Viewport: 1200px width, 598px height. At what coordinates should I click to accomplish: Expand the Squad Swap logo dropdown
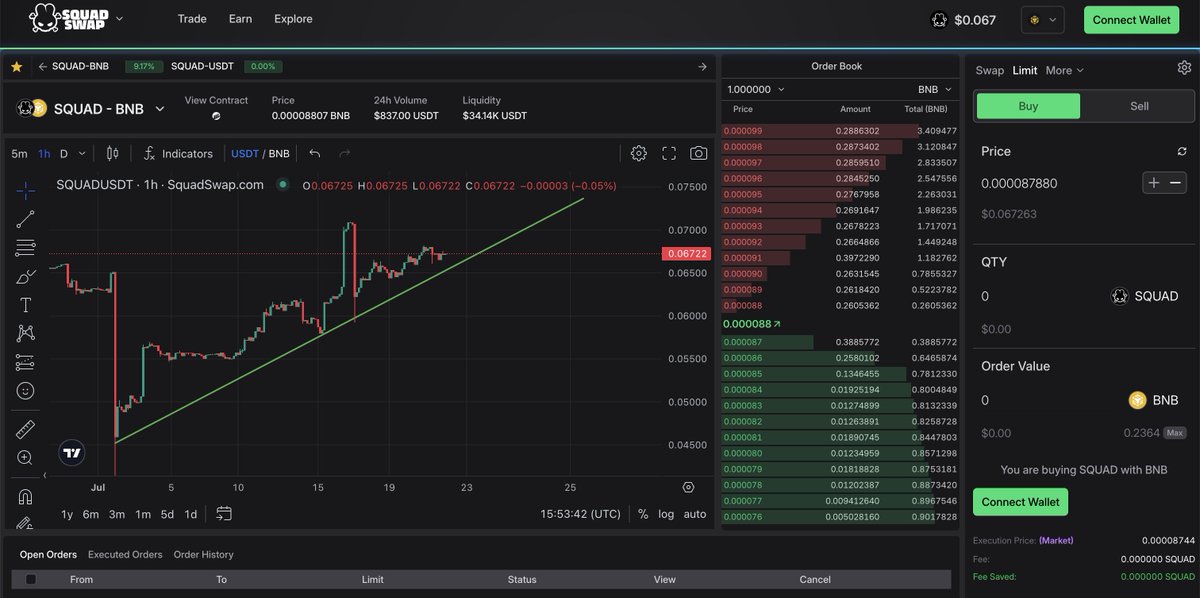tap(120, 18)
